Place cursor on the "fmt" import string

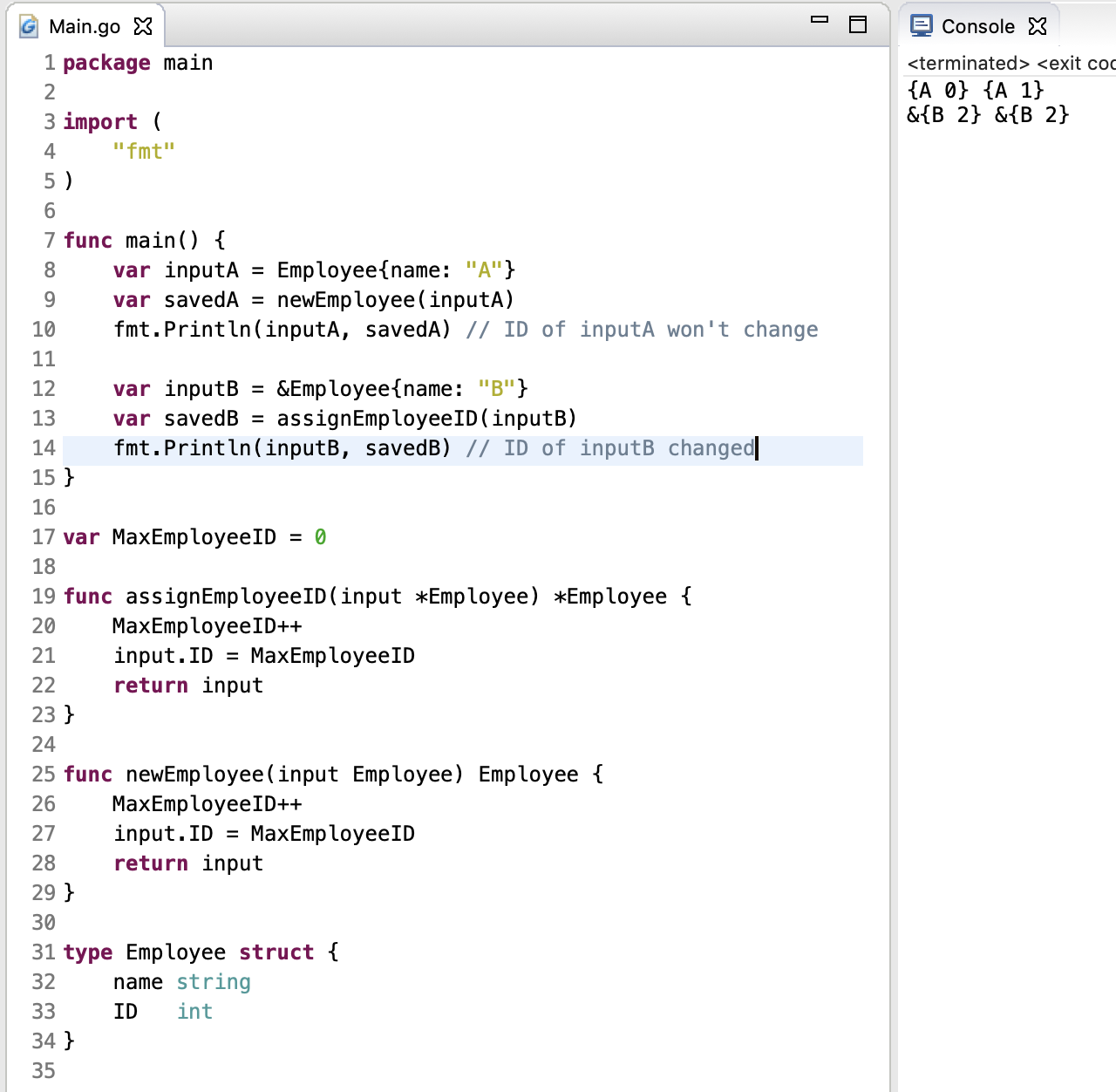(x=144, y=152)
